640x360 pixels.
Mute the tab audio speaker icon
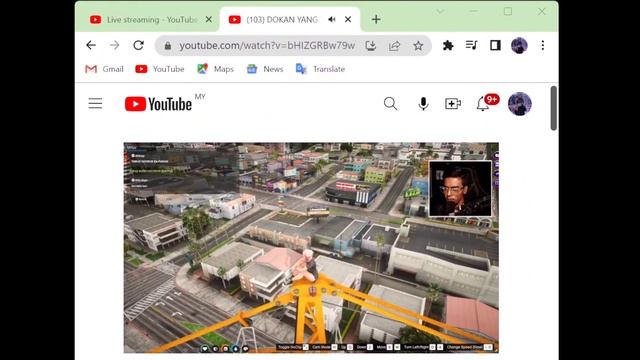(x=331, y=20)
